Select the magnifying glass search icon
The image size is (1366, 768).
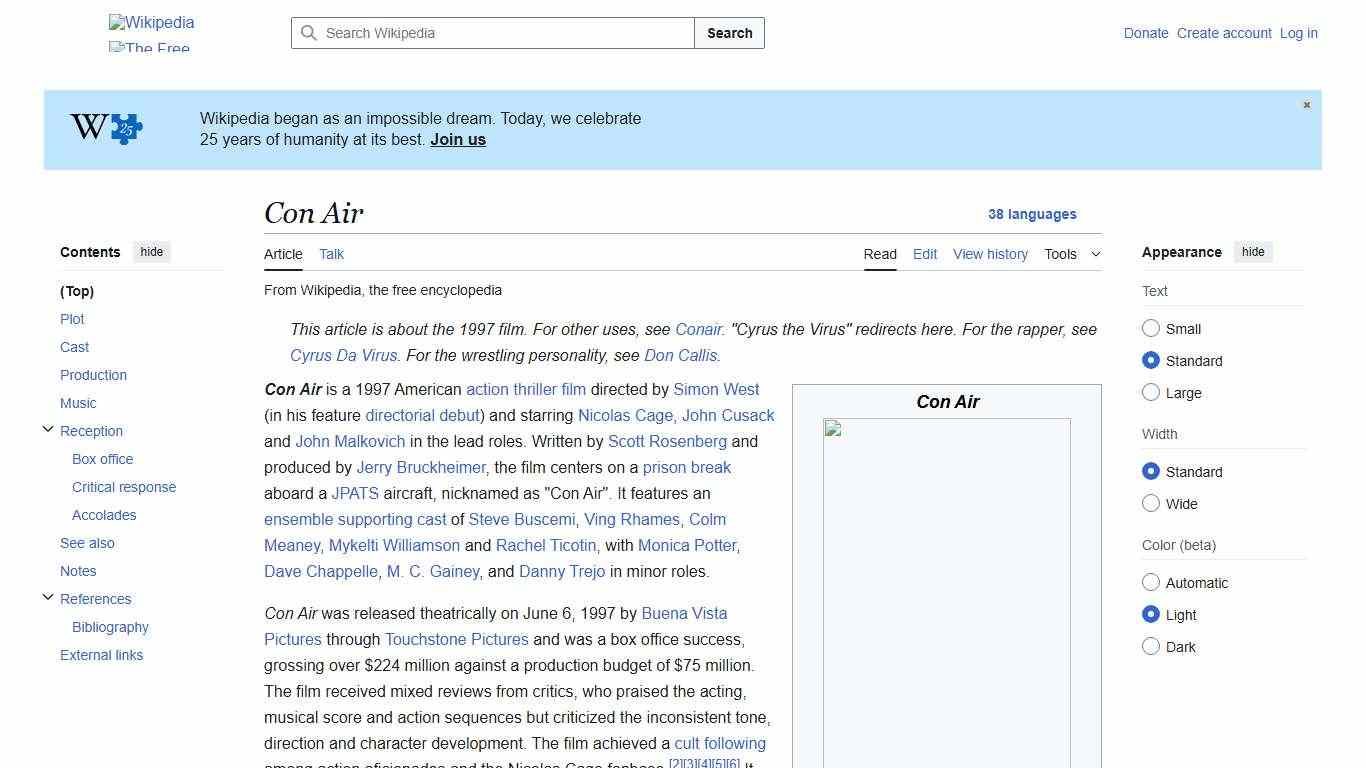point(310,33)
